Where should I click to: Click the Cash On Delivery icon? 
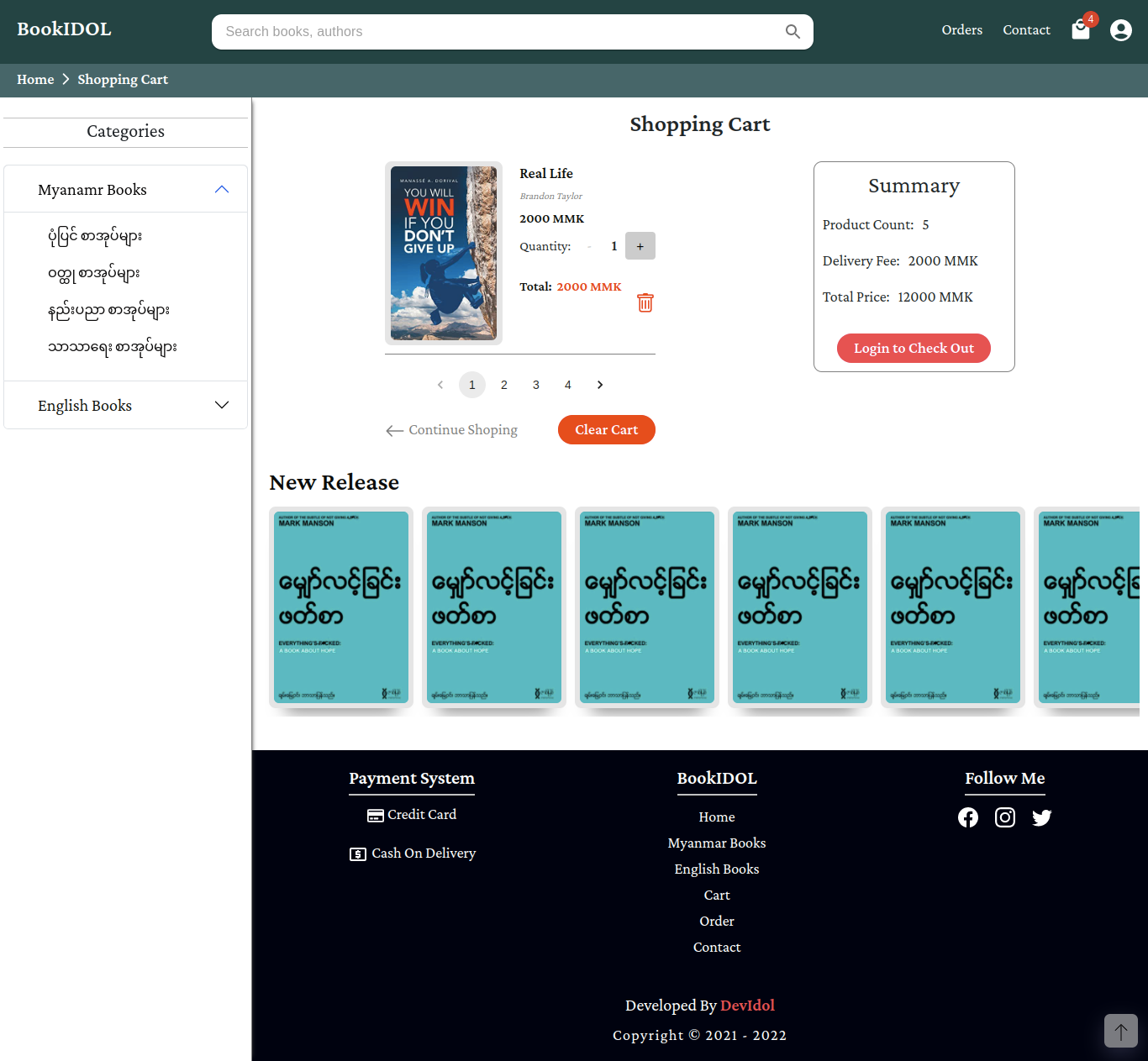coord(358,854)
